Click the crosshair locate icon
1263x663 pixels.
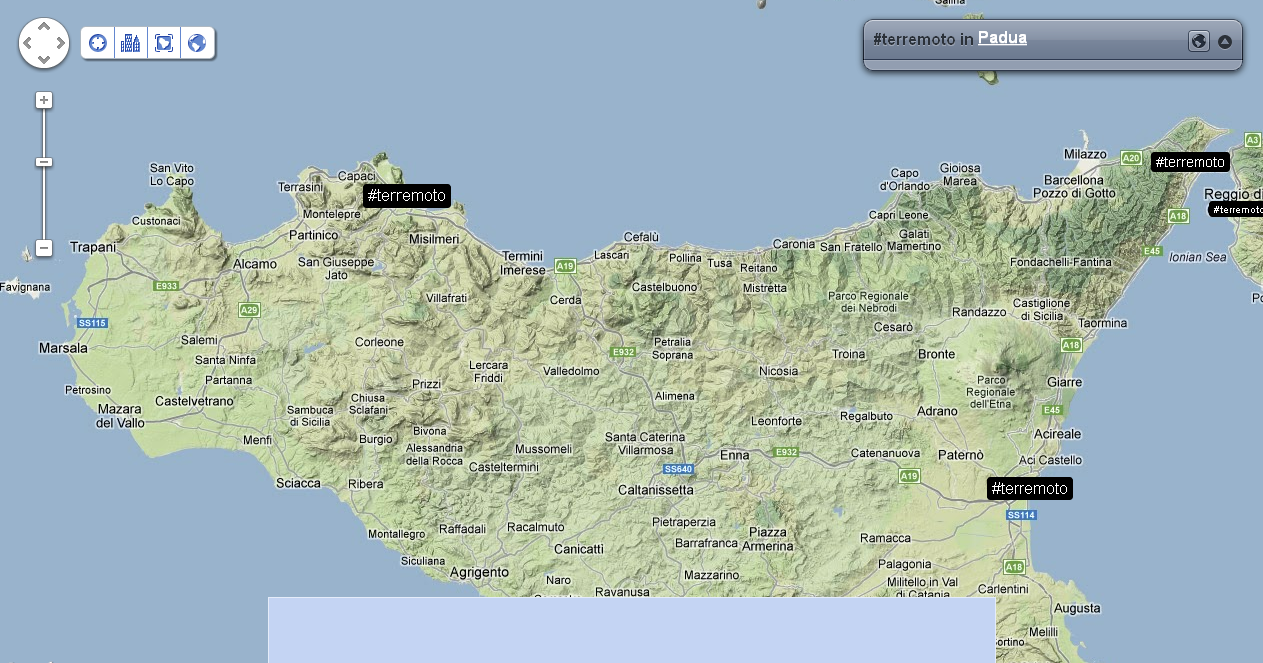click(98, 43)
